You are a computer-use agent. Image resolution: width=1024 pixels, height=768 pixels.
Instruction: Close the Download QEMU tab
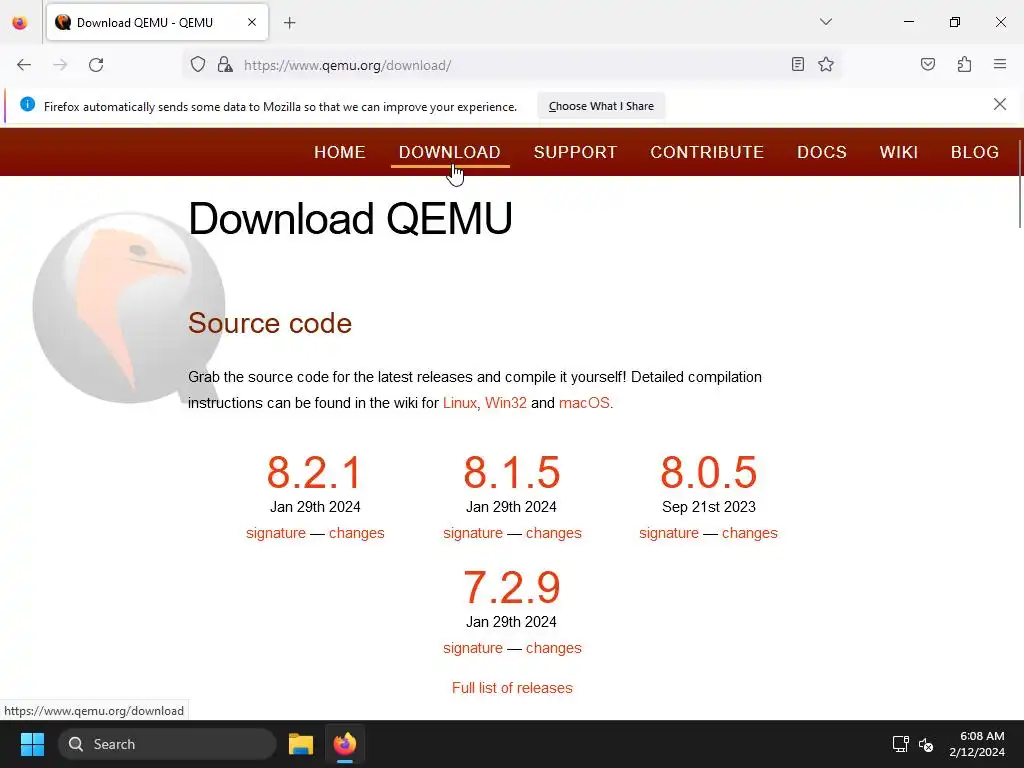[252, 22]
